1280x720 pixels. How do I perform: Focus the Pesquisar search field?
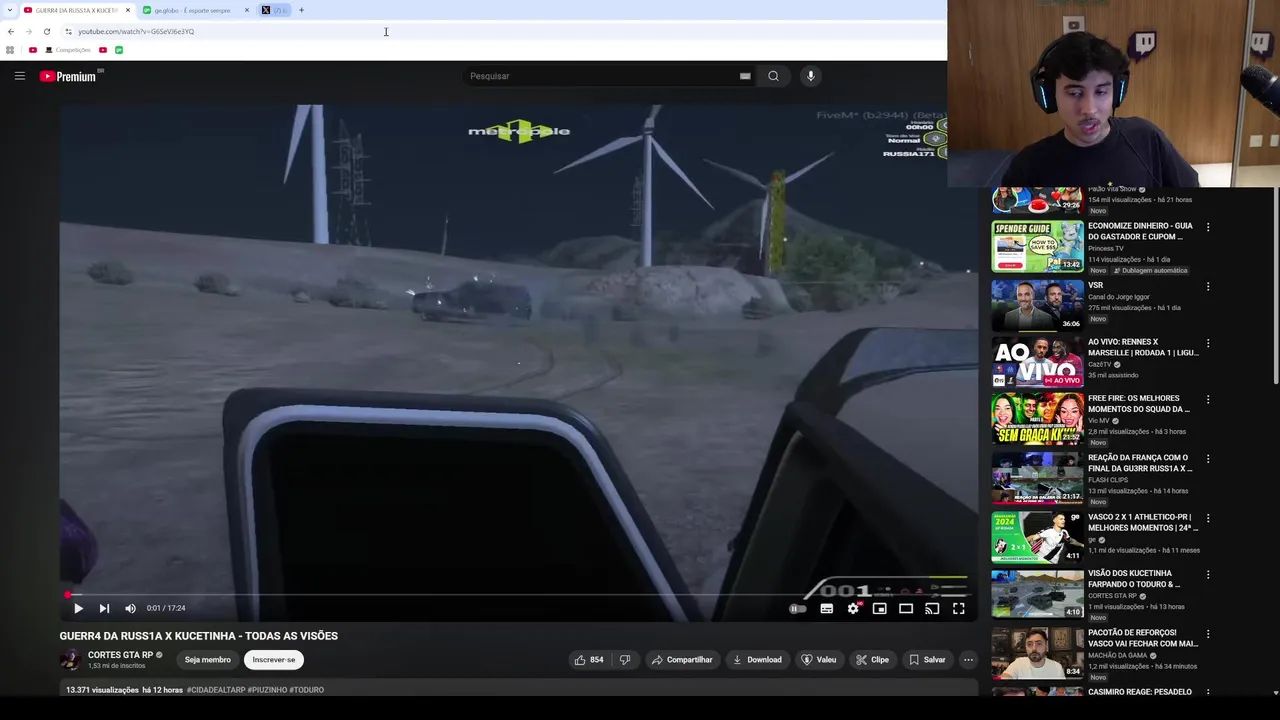pyautogui.click(x=600, y=76)
